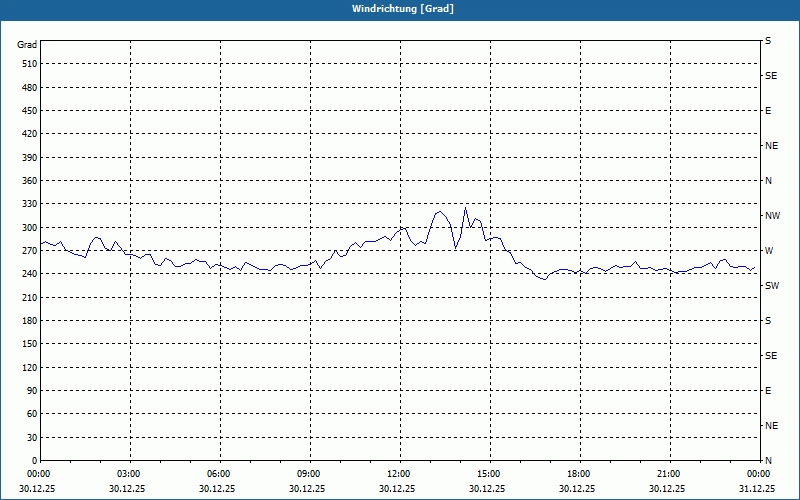Click the 90 y-axis value

point(32,391)
